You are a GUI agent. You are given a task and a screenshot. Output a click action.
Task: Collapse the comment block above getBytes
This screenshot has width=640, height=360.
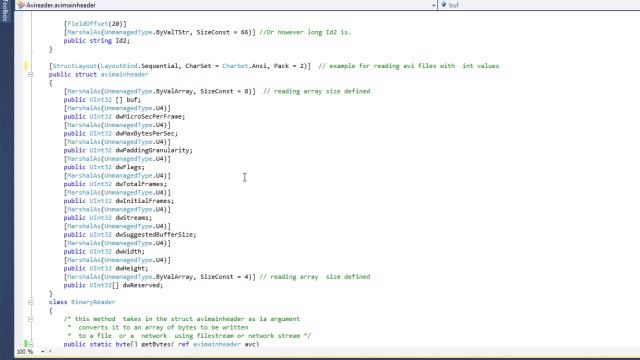[30, 319]
